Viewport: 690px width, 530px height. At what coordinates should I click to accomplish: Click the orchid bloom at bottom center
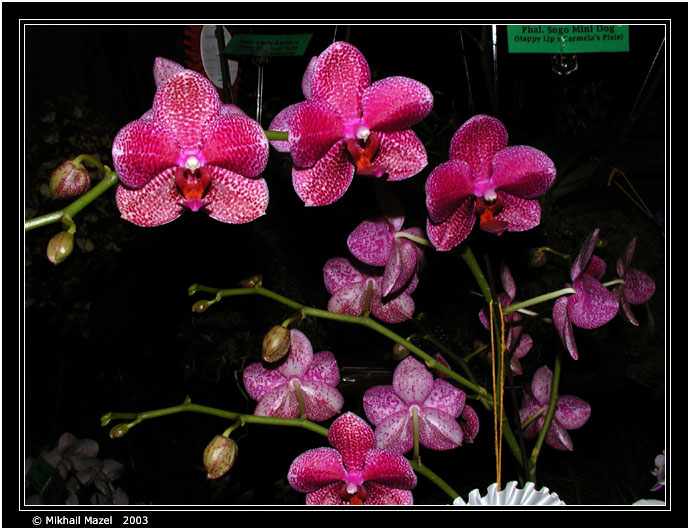[x=351, y=463]
